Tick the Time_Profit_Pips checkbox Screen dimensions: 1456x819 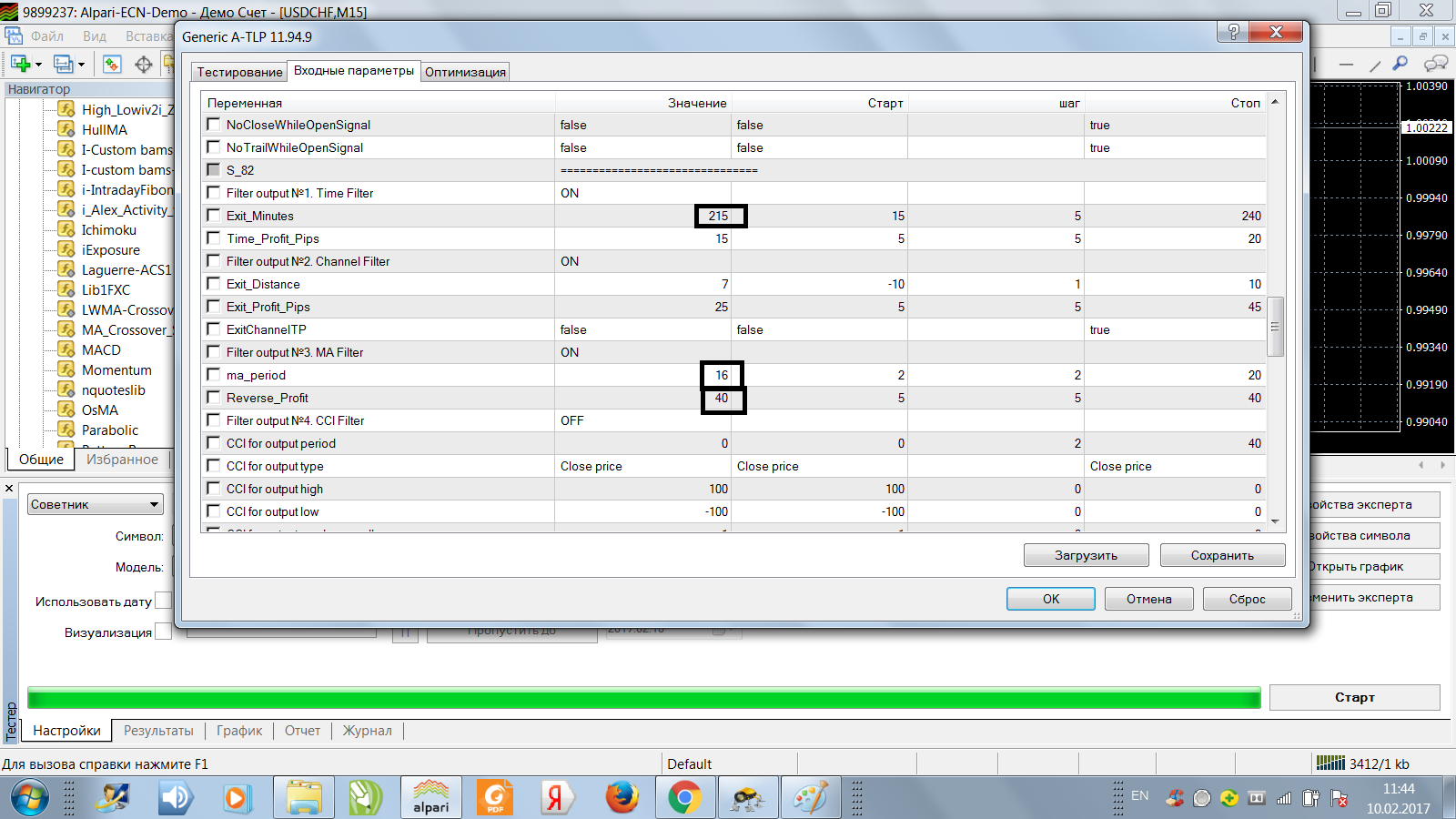214,238
